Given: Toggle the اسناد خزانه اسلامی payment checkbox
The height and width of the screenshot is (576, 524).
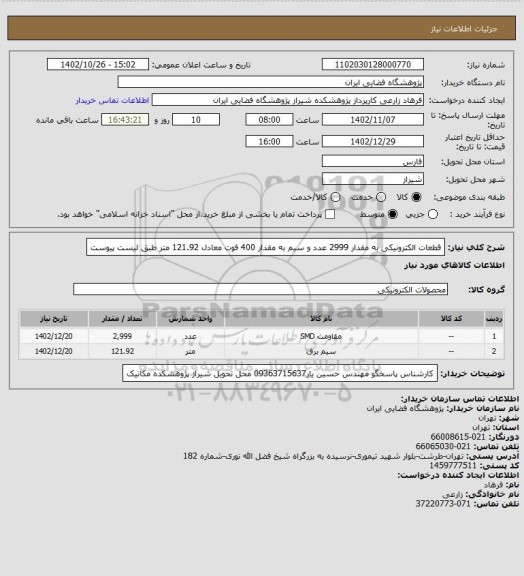Looking at the screenshot, I should (x=330, y=214).
